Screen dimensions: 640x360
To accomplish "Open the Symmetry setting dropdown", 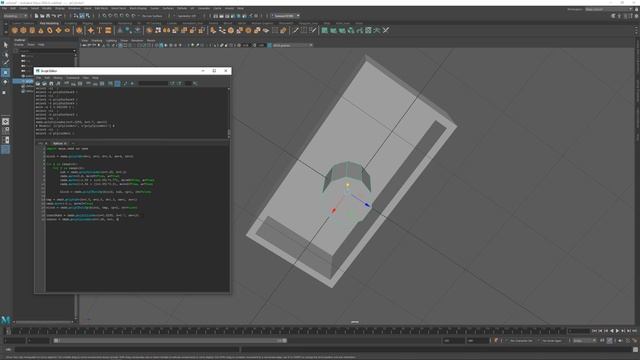I will 187,16.
